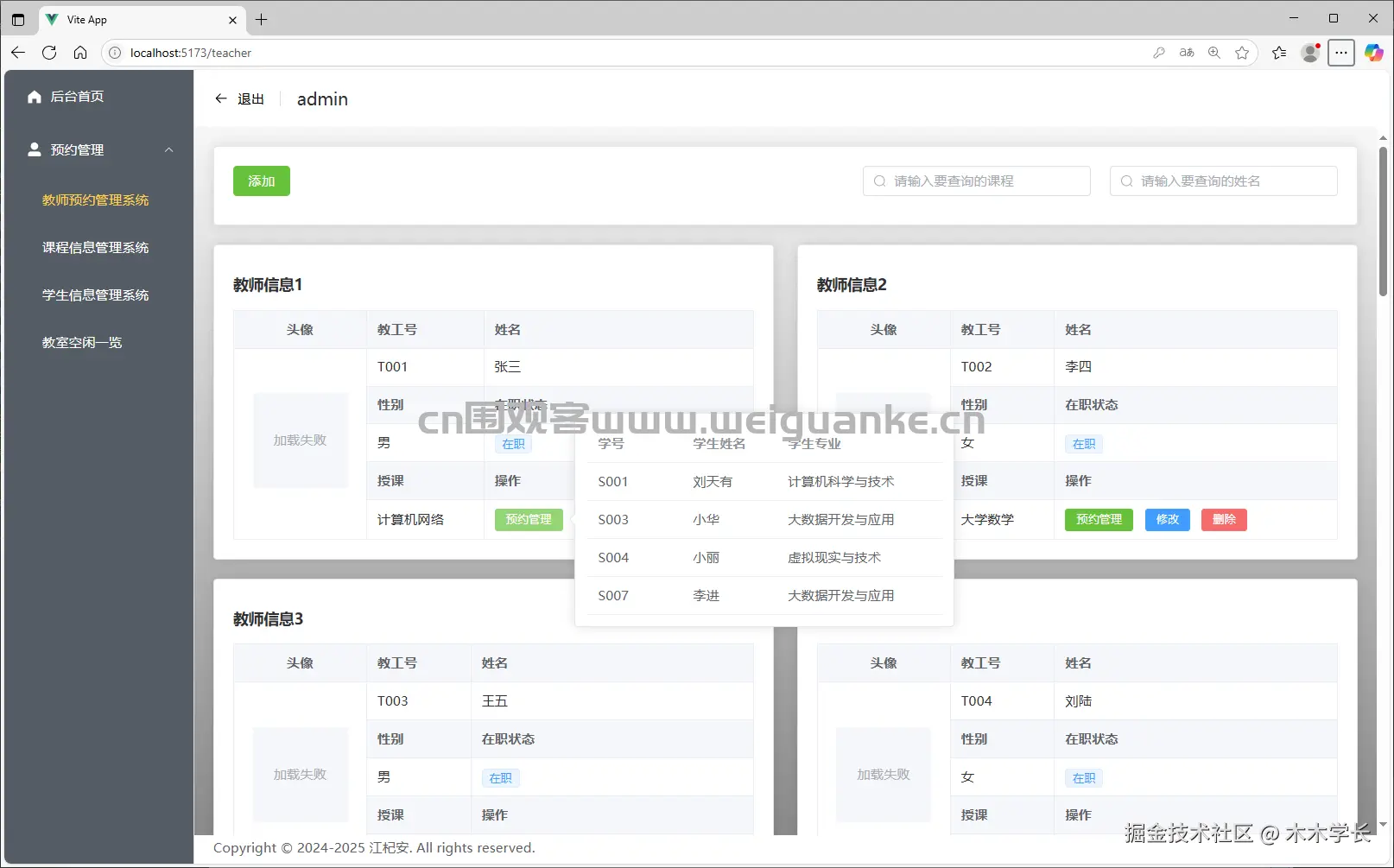Open 课程信息管理系统 menu item
Viewport: 1394px width, 868px height.
pos(95,248)
